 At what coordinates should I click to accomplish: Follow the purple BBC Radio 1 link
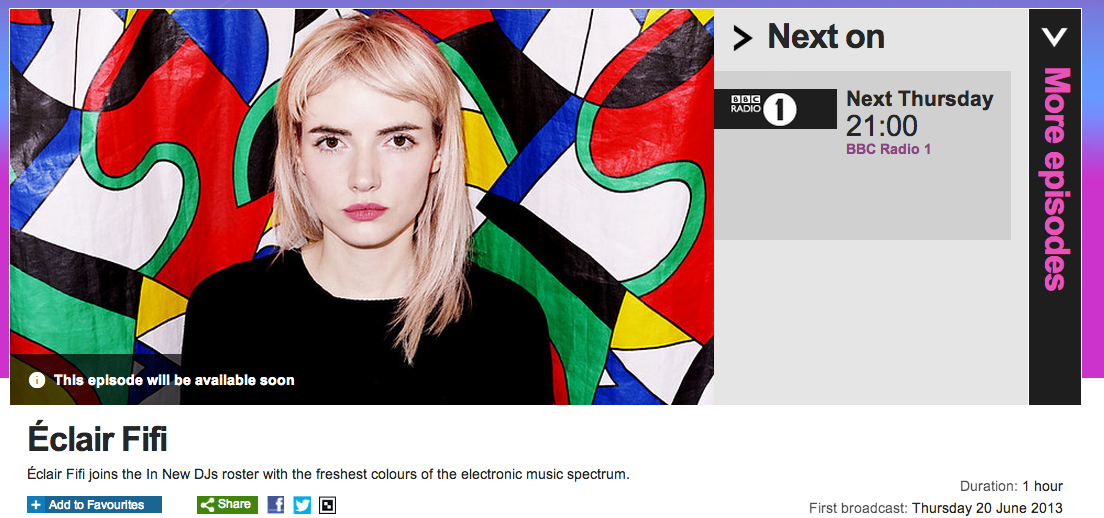pyautogui.click(x=889, y=149)
